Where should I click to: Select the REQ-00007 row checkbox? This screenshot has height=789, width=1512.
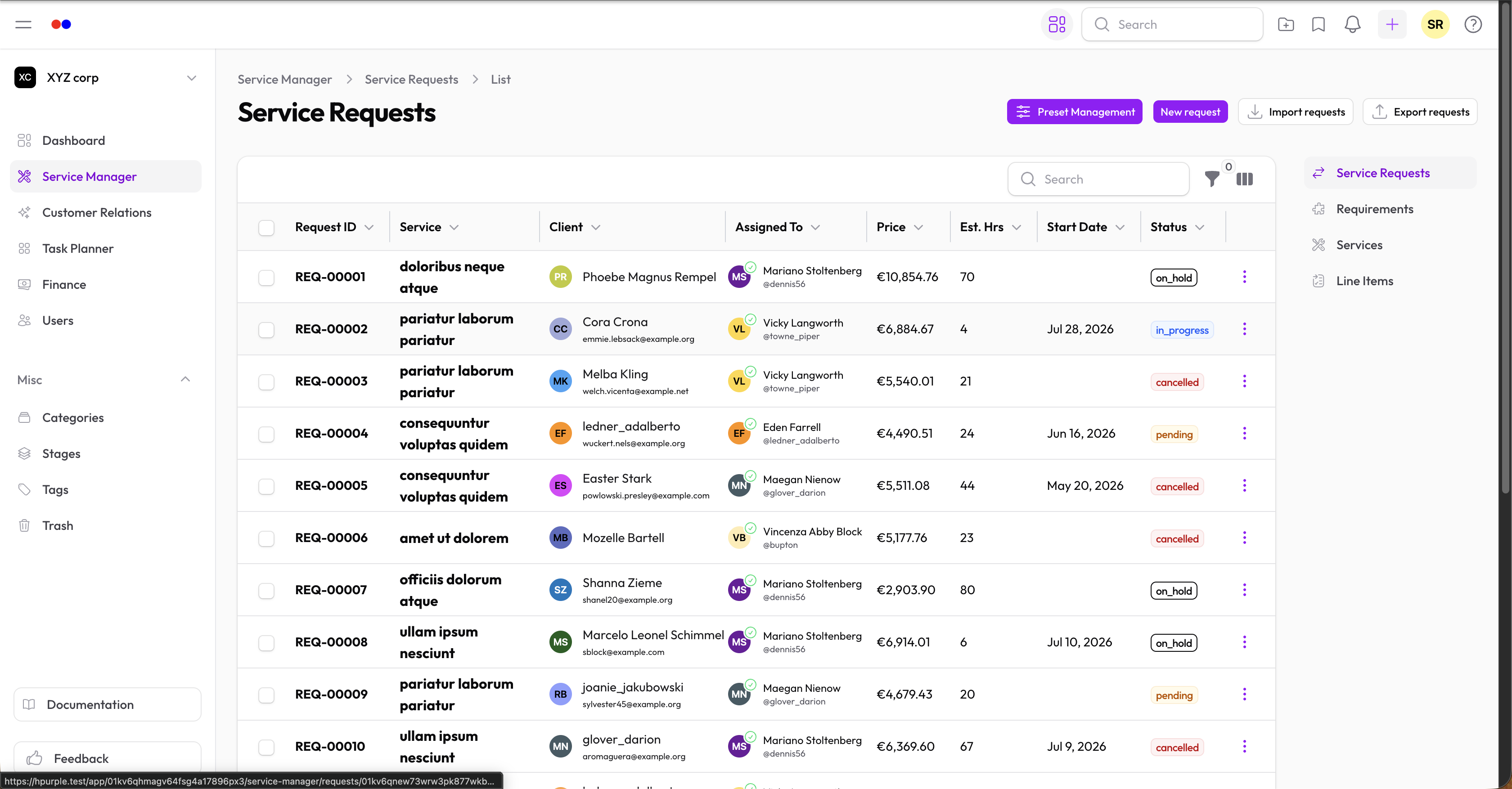point(266,591)
